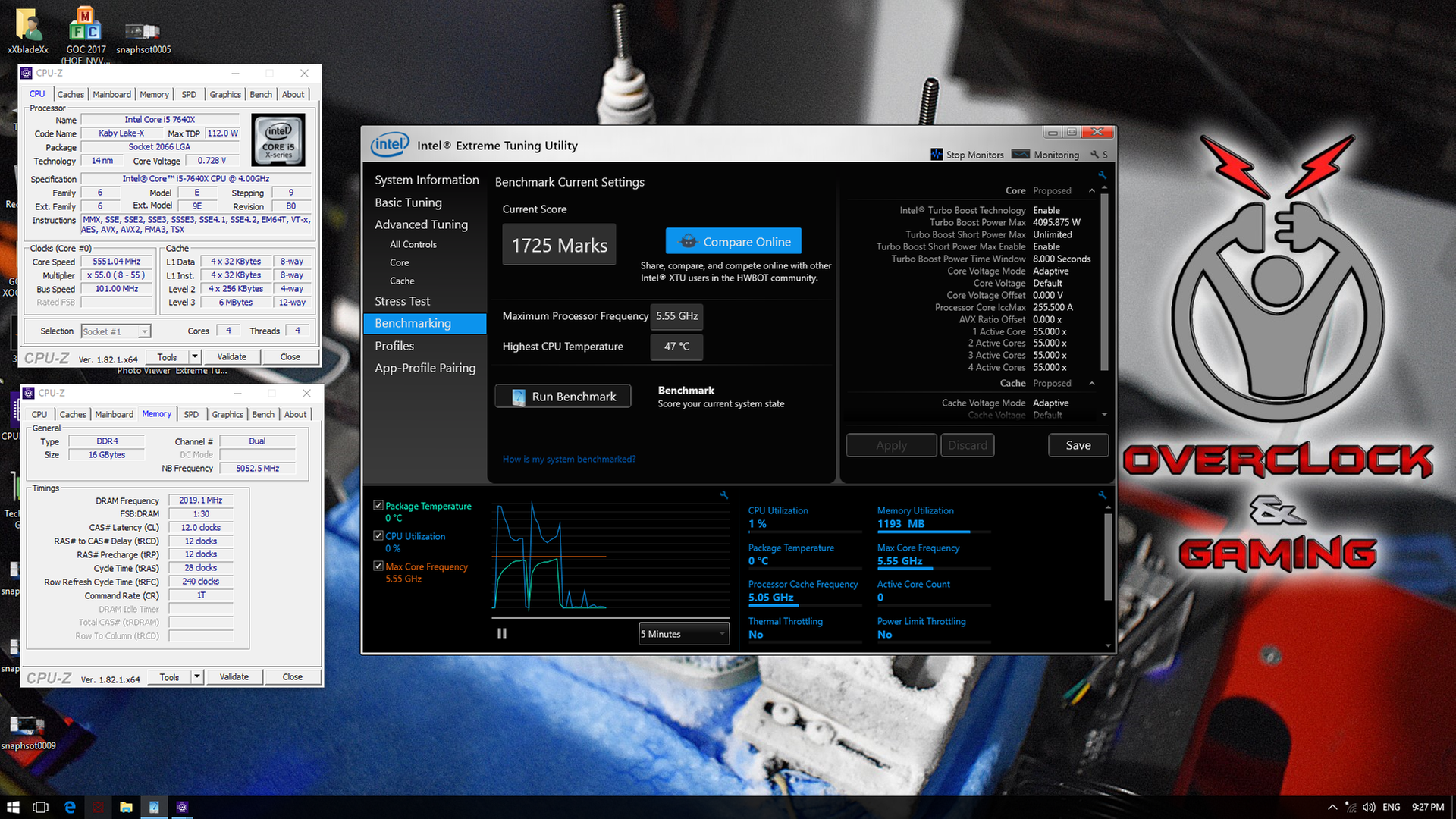Select Cache under Advanced Tuning
The width and height of the screenshot is (1456, 819).
(402, 281)
